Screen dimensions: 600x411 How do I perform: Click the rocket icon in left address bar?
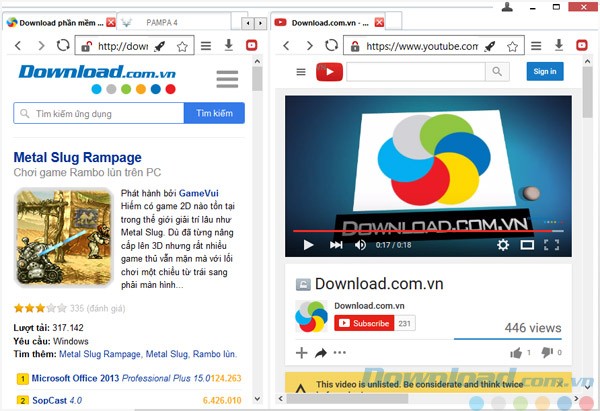coord(160,46)
